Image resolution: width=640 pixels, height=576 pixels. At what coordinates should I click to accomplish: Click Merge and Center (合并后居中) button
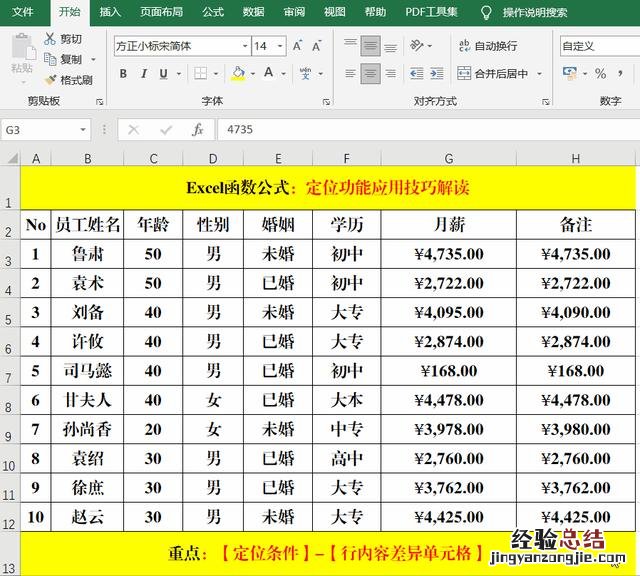pos(499,74)
